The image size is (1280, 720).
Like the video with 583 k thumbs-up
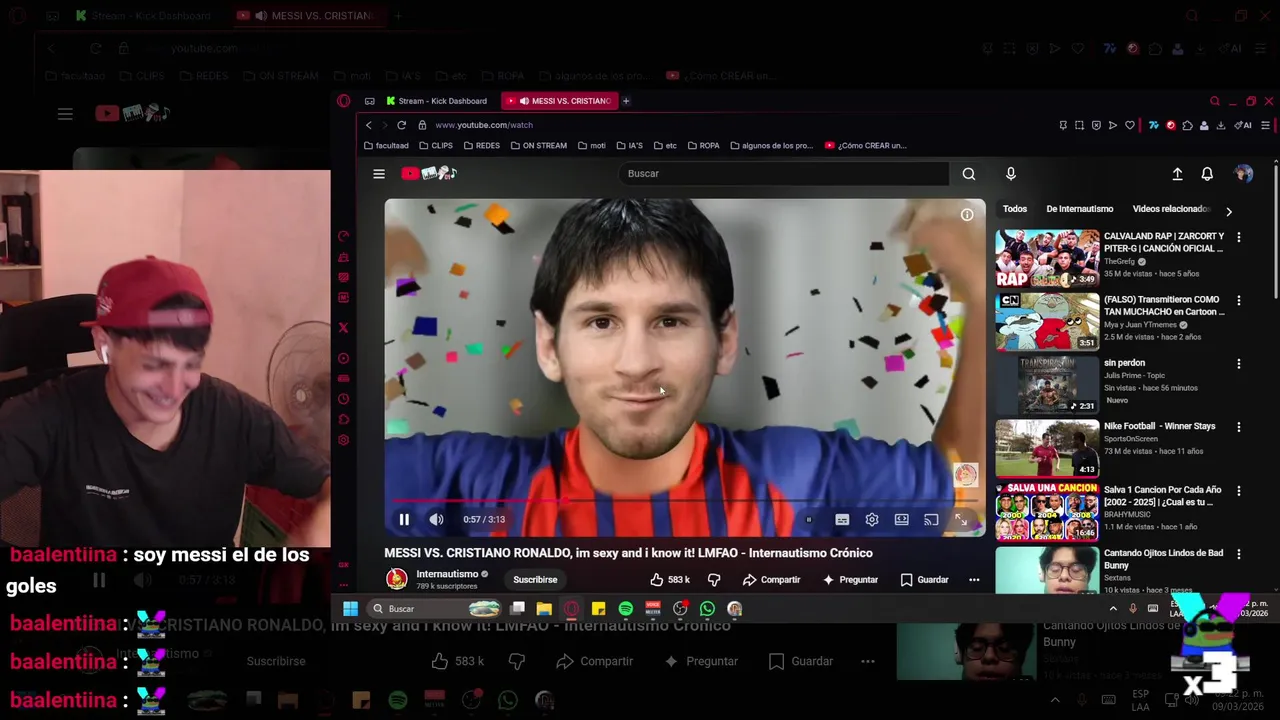(x=670, y=579)
